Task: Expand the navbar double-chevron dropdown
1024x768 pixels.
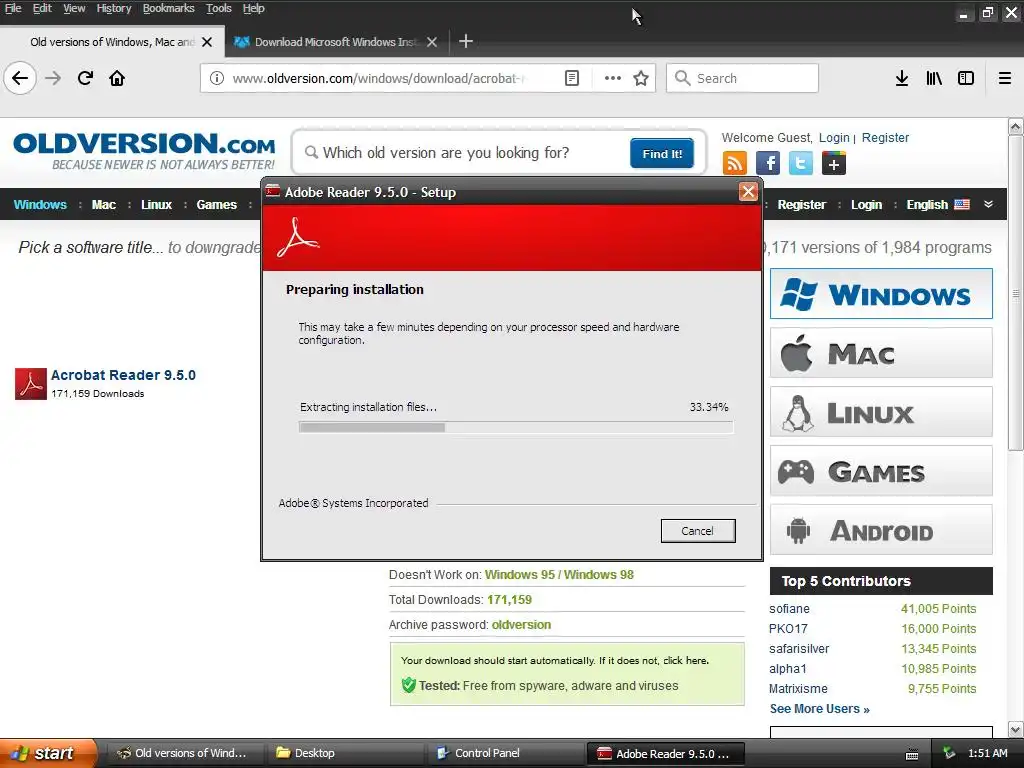Action: [x=989, y=204]
